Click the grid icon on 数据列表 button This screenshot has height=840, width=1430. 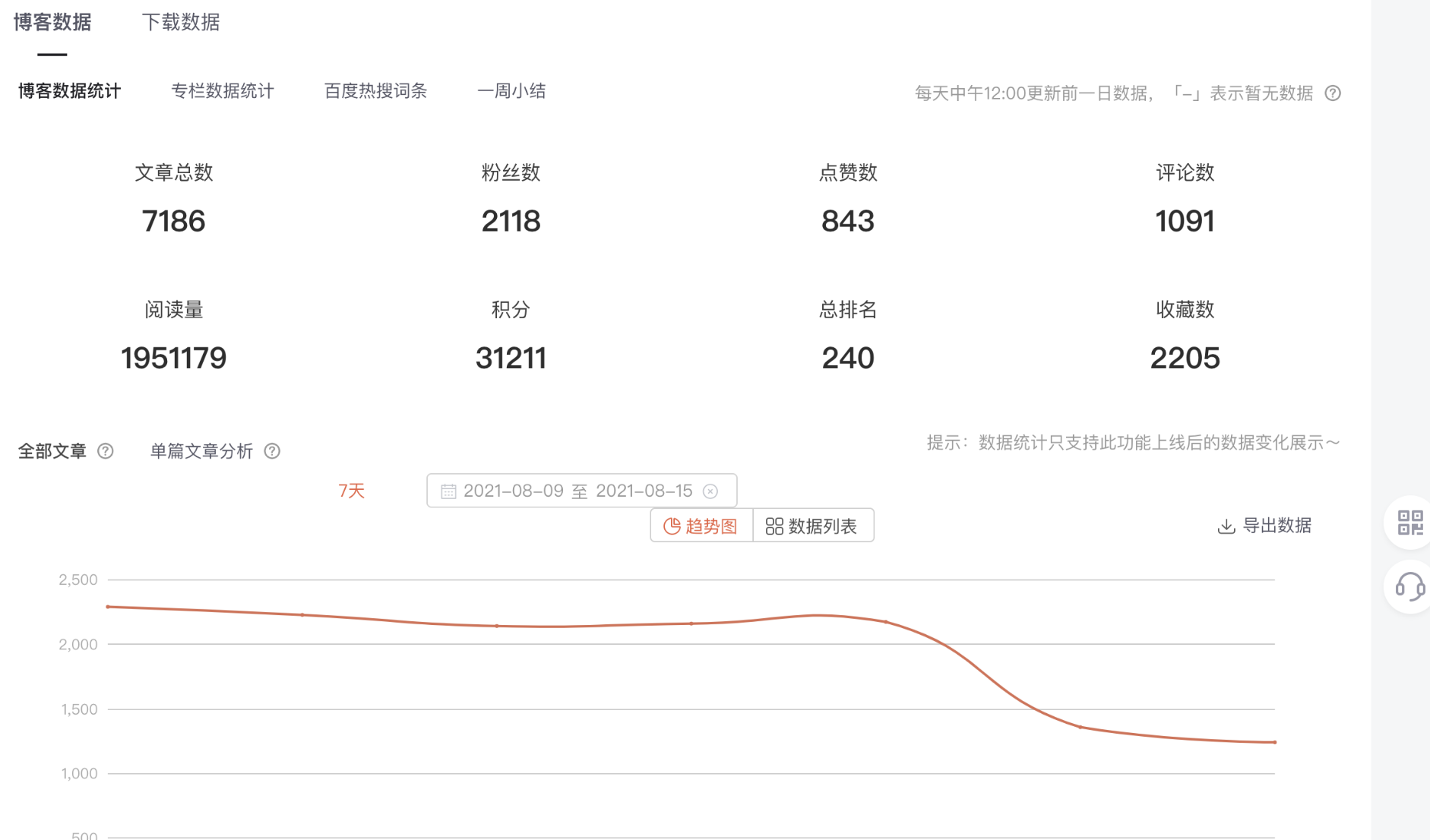(774, 525)
